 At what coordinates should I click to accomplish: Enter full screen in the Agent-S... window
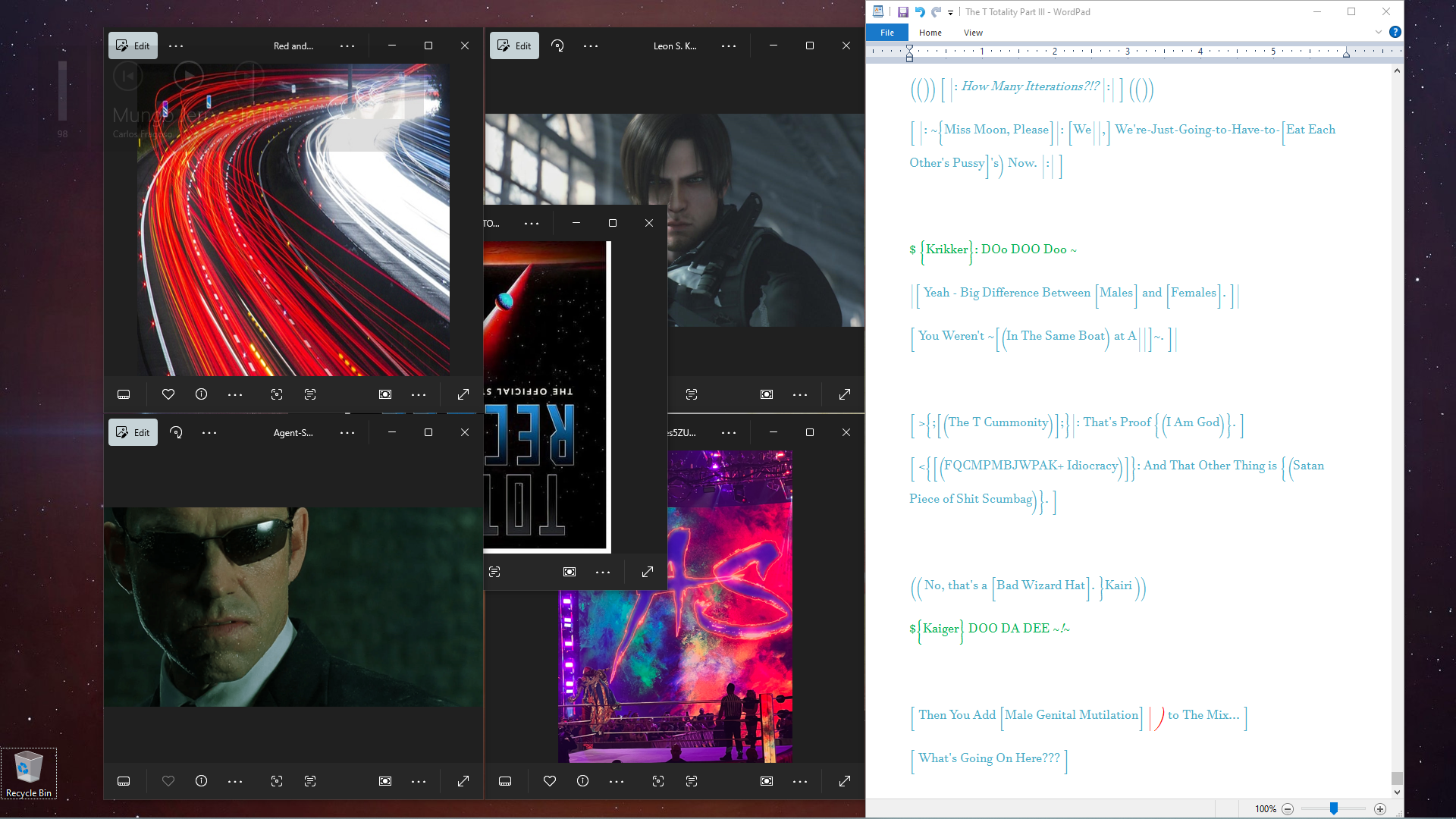[463, 781]
